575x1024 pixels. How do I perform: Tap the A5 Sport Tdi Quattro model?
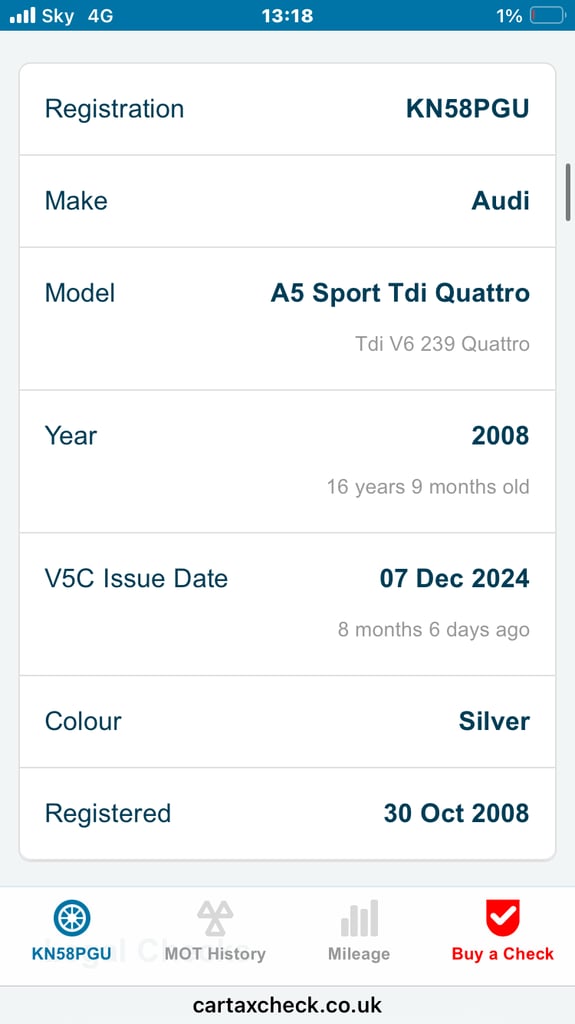point(400,293)
